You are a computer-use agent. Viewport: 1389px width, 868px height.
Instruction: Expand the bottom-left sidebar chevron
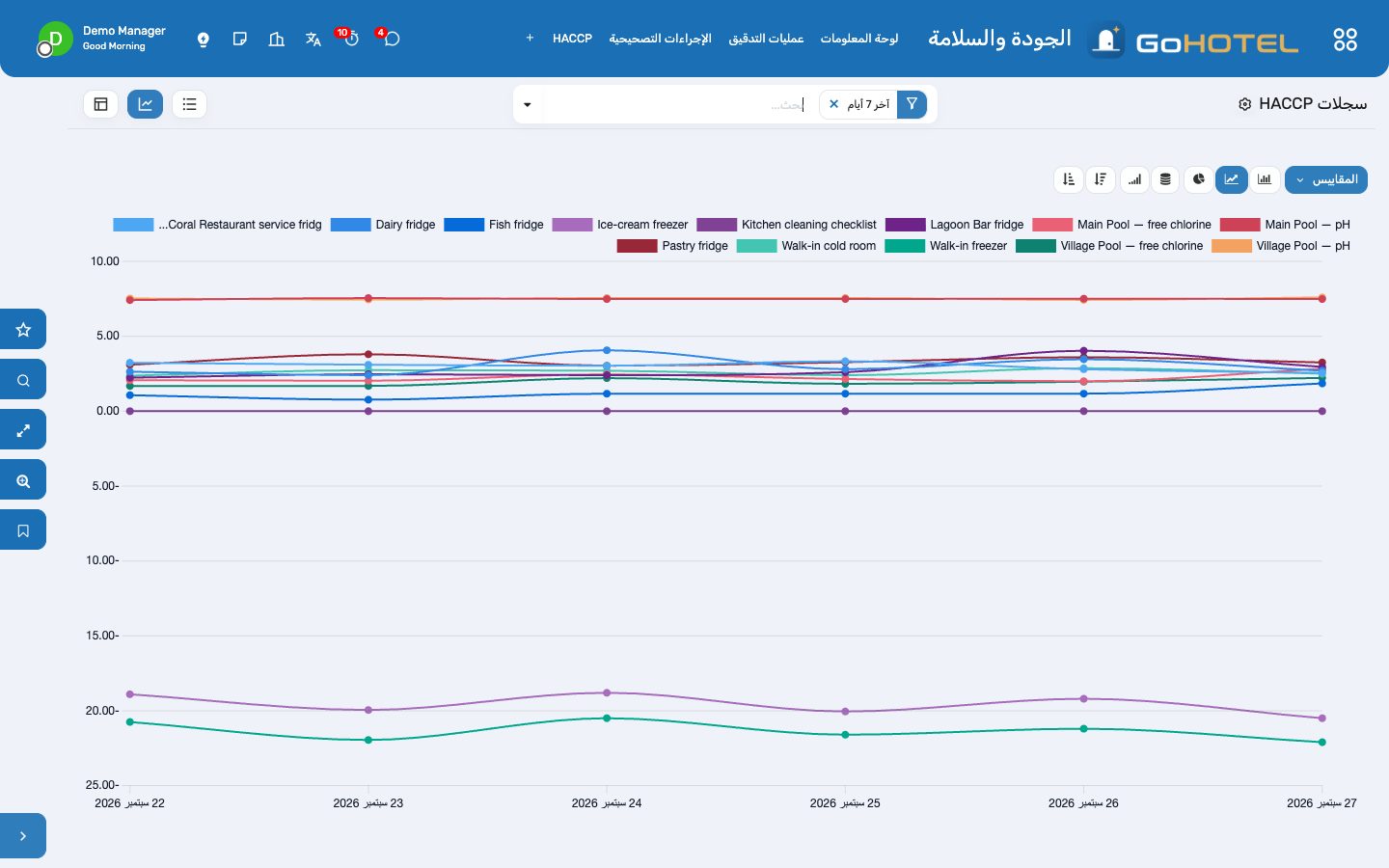pyautogui.click(x=23, y=836)
